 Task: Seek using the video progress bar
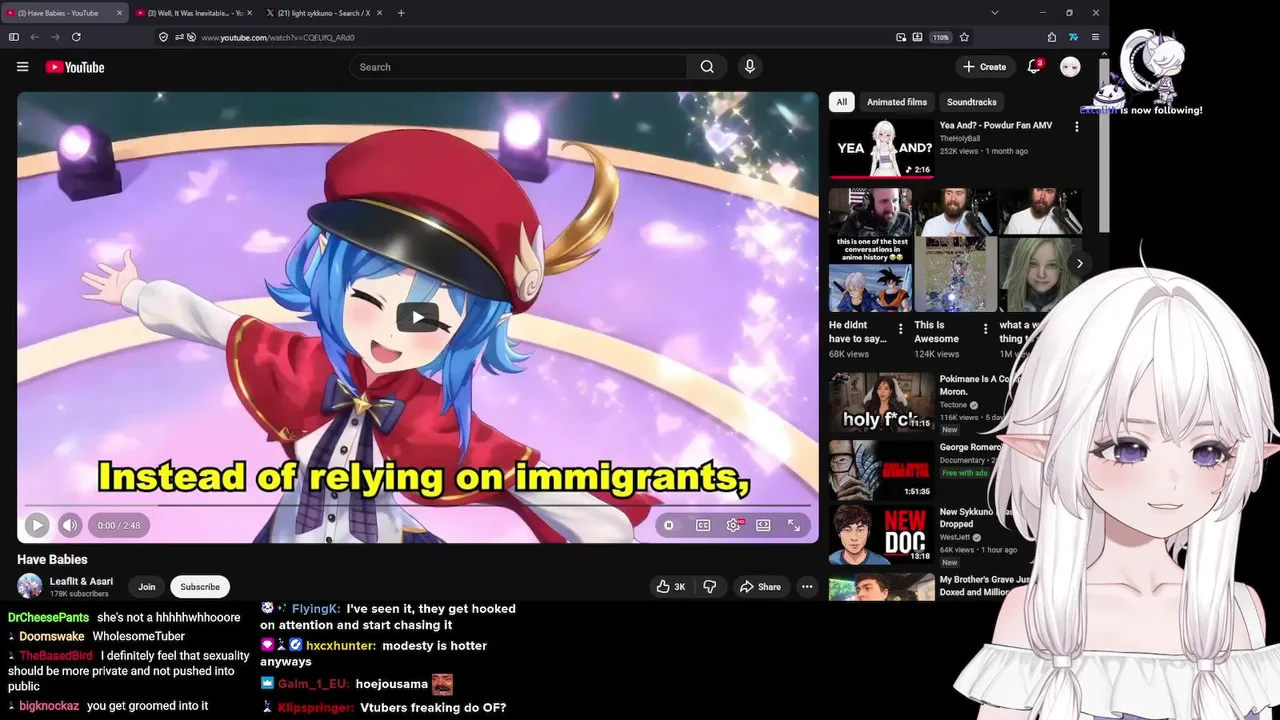click(x=418, y=505)
